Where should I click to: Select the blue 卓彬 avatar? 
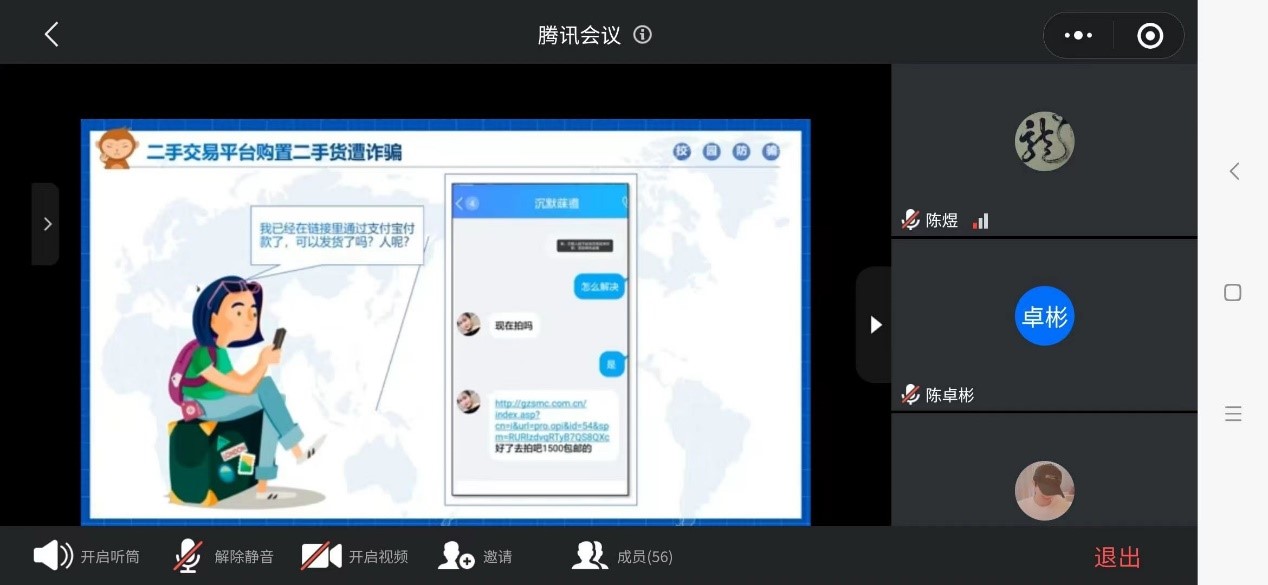tap(1044, 316)
